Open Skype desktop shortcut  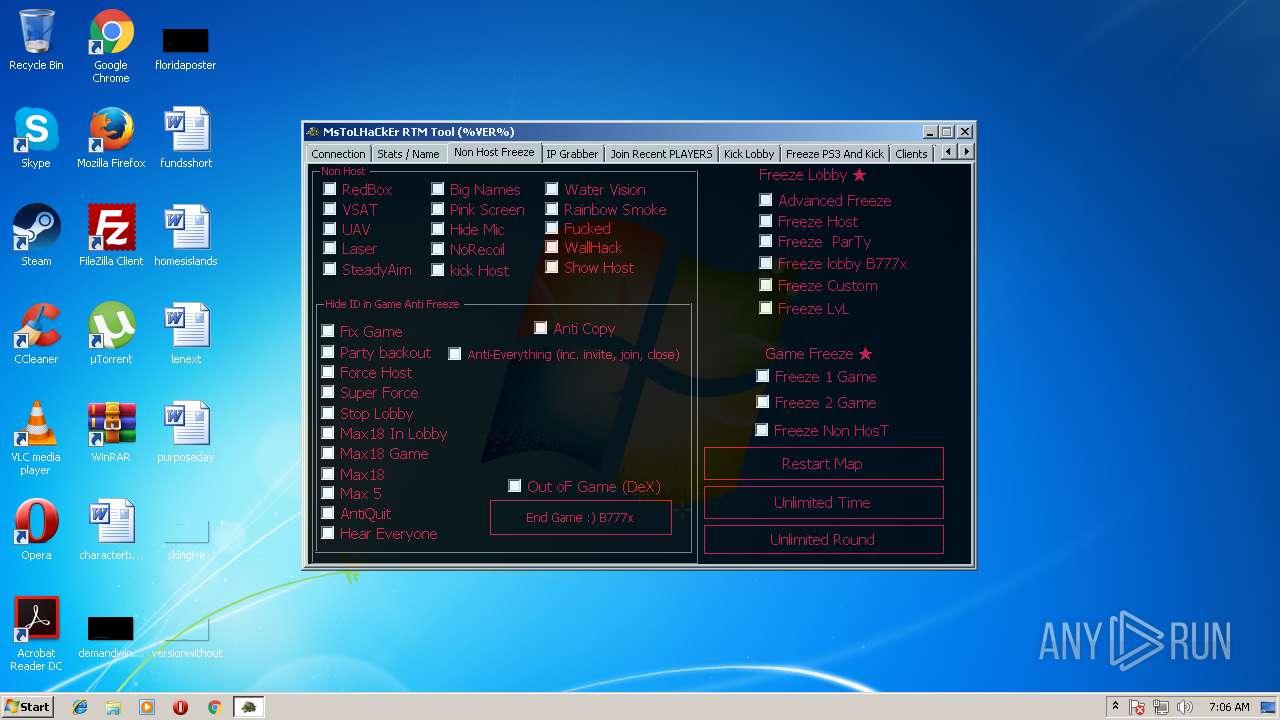pos(36,138)
